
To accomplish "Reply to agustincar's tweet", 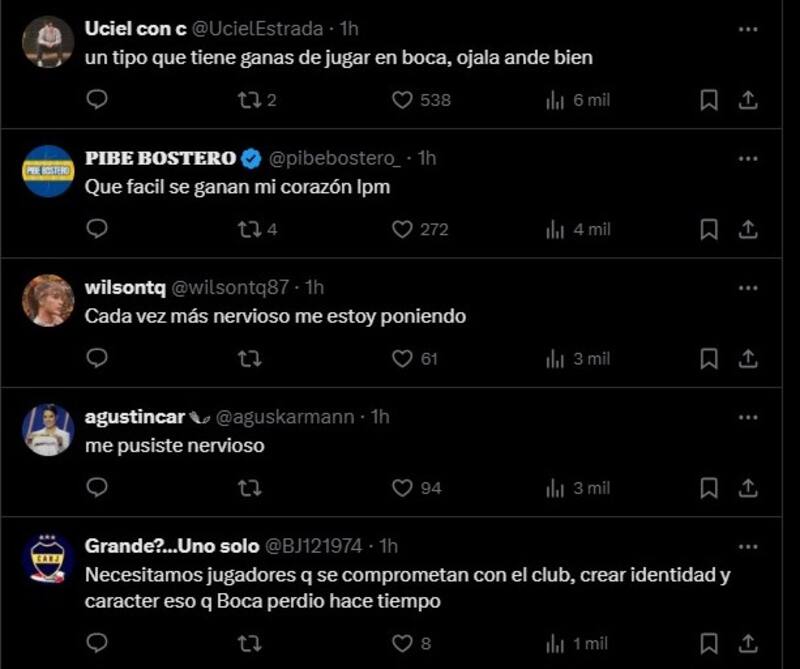I will pyautogui.click(x=97, y=488).
